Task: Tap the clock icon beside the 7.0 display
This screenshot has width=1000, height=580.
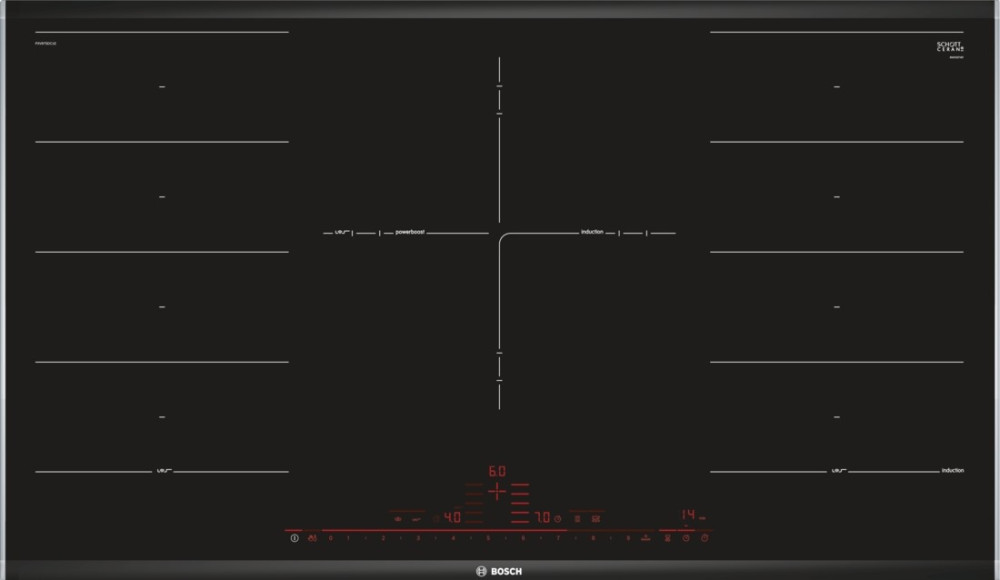Action: (x=557, y=517)
